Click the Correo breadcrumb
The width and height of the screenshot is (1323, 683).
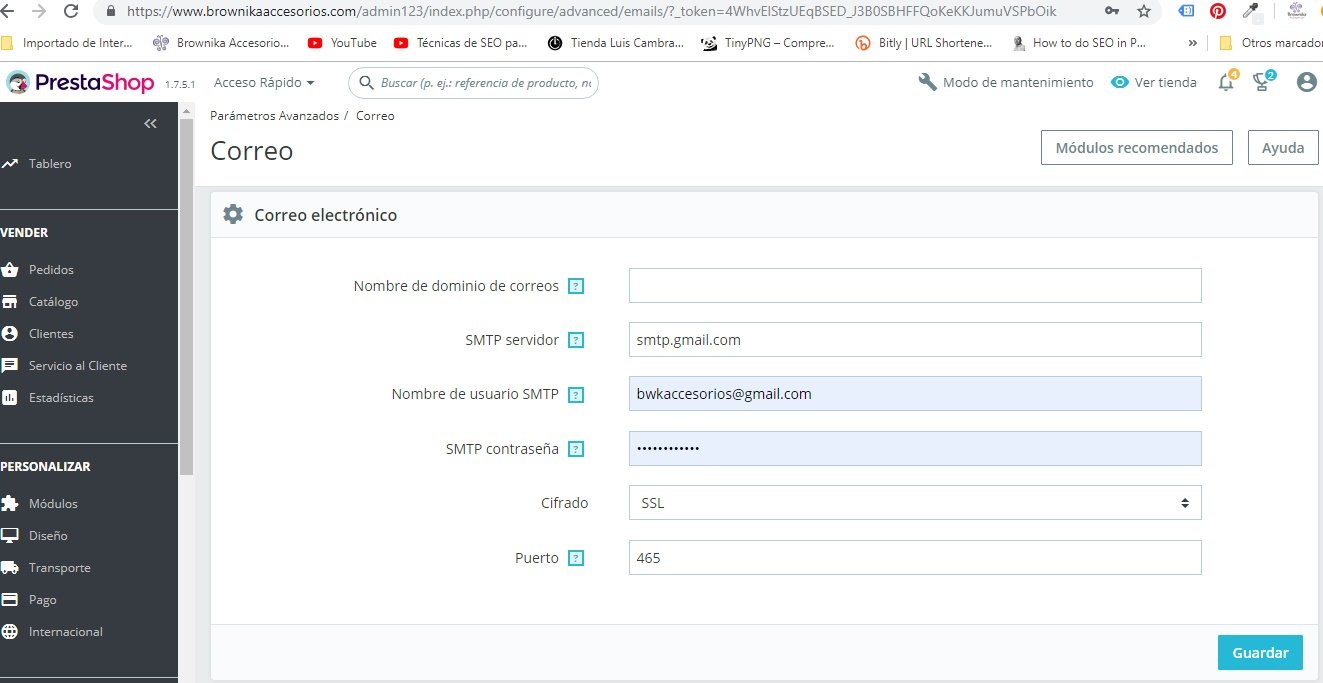(375, 116)
